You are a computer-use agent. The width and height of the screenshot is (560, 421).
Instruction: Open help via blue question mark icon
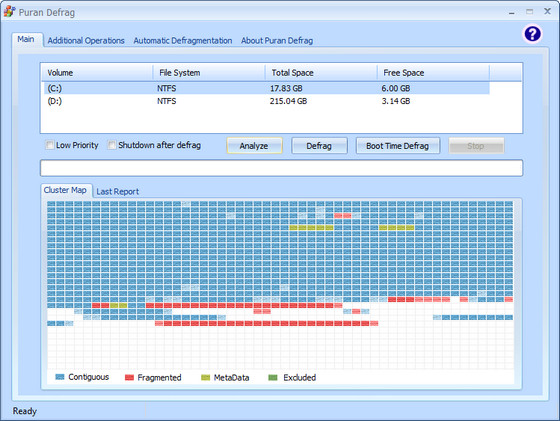point(532,34)
